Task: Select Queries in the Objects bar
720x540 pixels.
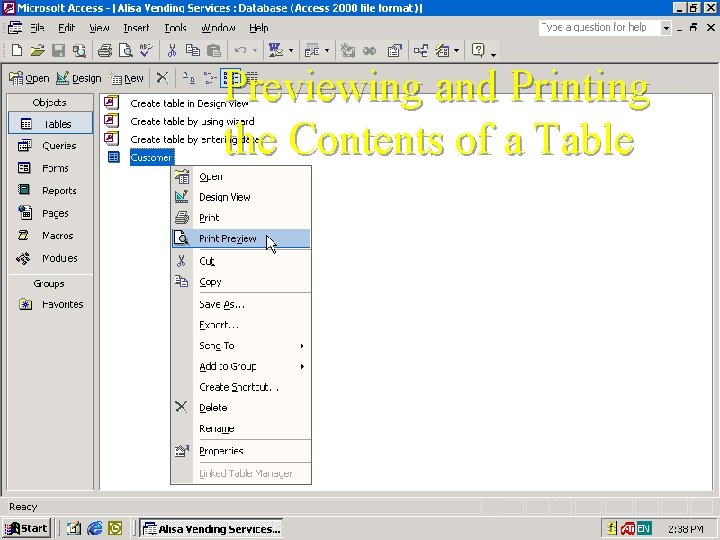Action: (51, 146)
